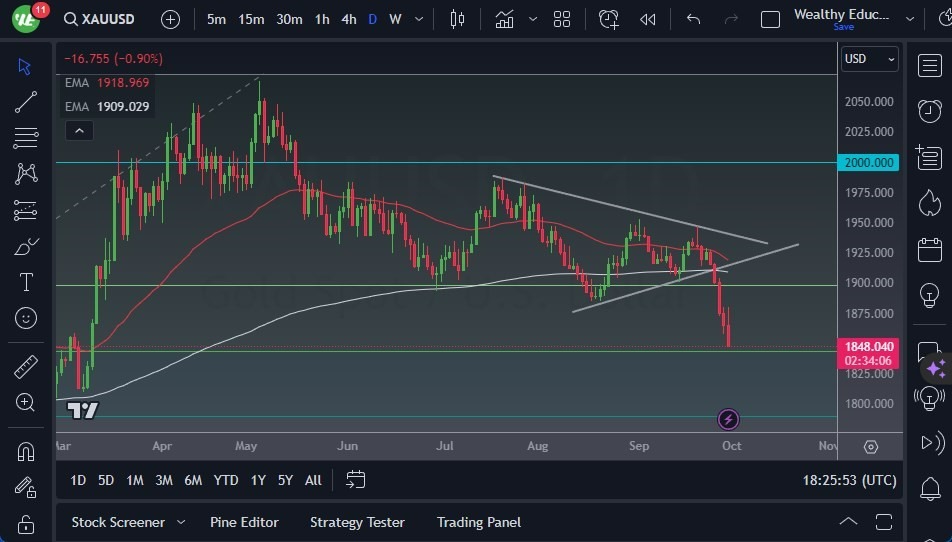
Task: Open the news list panel
Action: pyautogui.click(x=930, y=158)
